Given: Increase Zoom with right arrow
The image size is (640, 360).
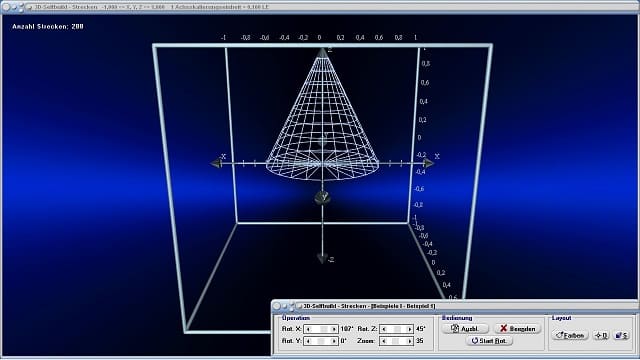Looking at the screenshot, I should pyautogui.click(x=409, y=341).
